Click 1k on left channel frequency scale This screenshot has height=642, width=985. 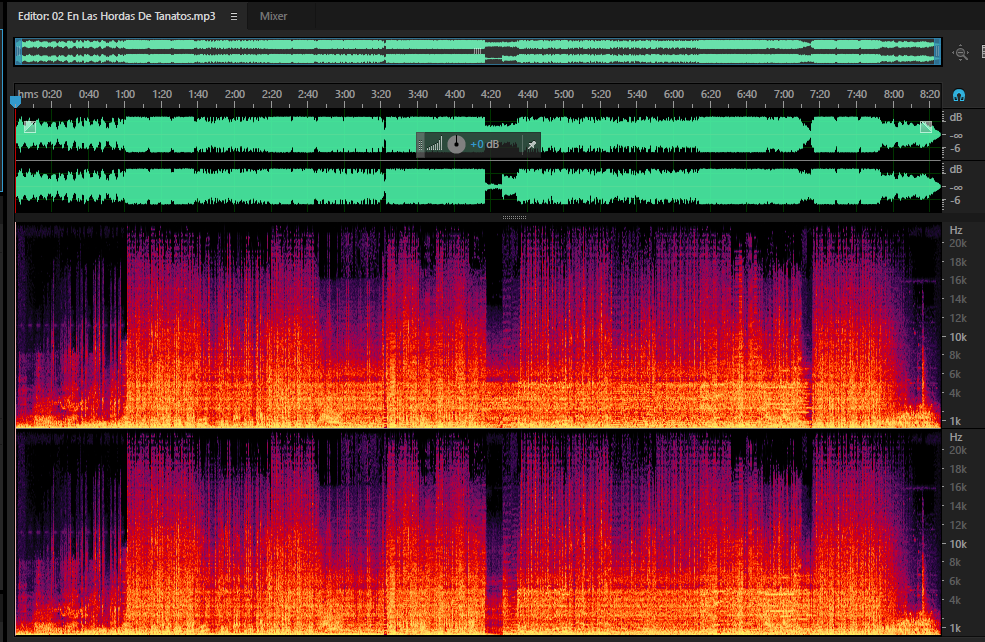[x=955, y=421]
